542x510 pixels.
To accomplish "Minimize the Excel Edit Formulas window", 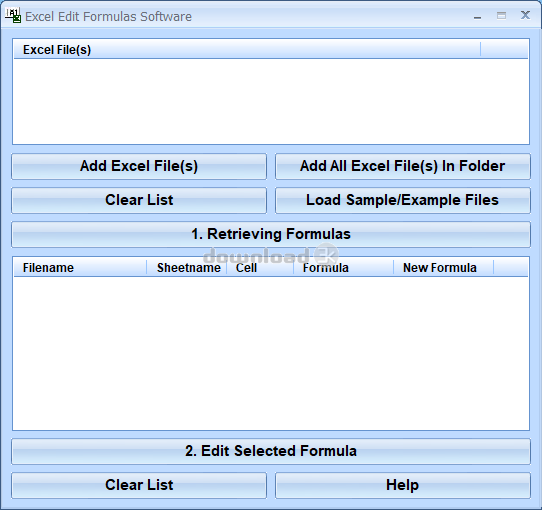I will 478,16.
